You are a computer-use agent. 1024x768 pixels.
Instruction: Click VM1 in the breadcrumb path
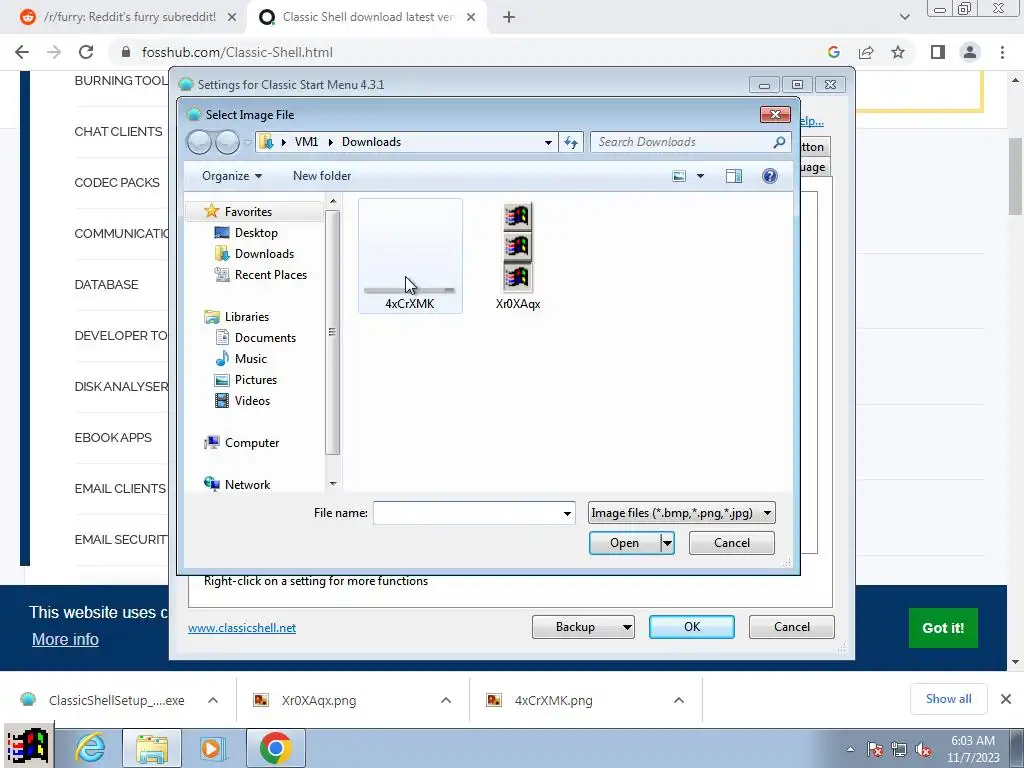[306, 142]
